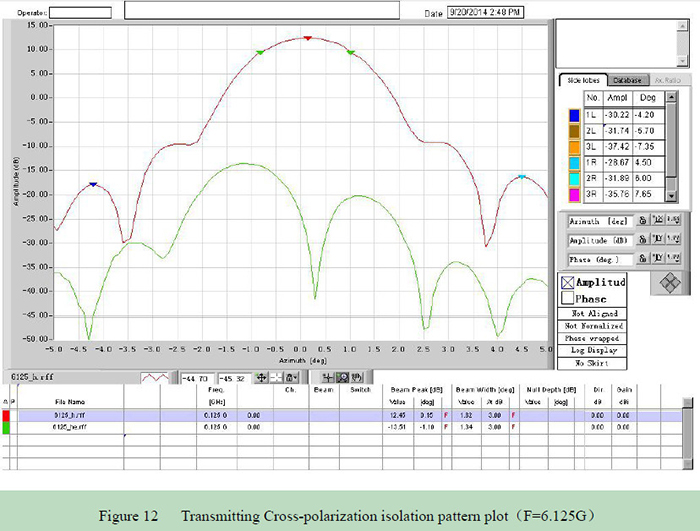Click the Azimuth axis autoscale icon
700x531 pixels.
pos(658,220)
